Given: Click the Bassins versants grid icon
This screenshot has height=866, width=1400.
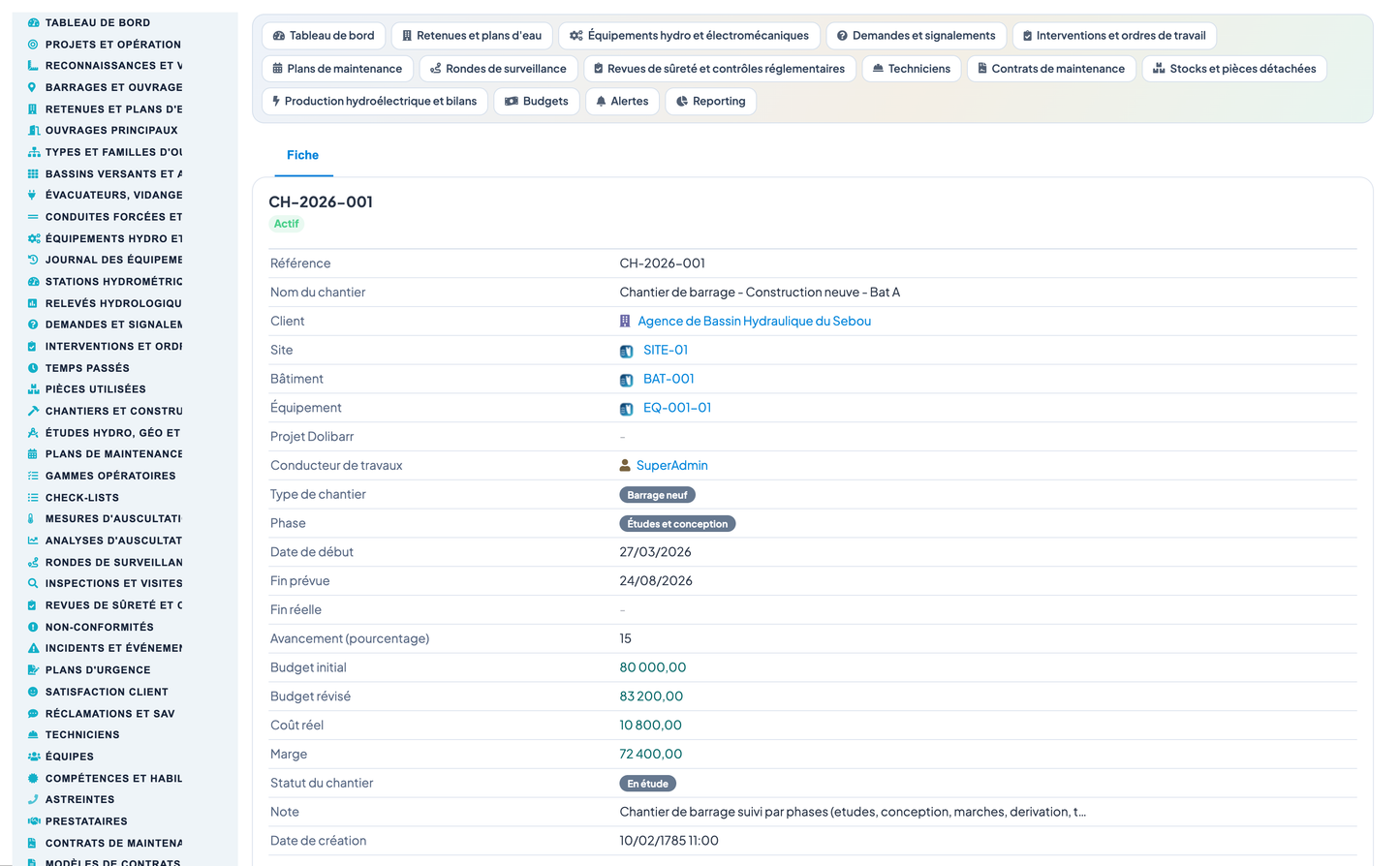Looking at the screenshot, I should pyautogui.click(x=33, y=173).
